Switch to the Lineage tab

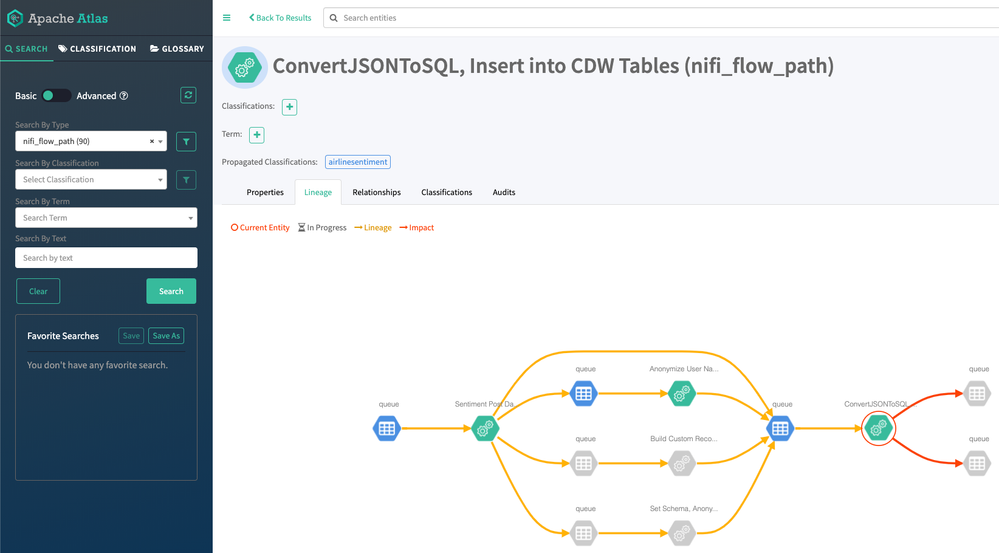coord(318,192)
